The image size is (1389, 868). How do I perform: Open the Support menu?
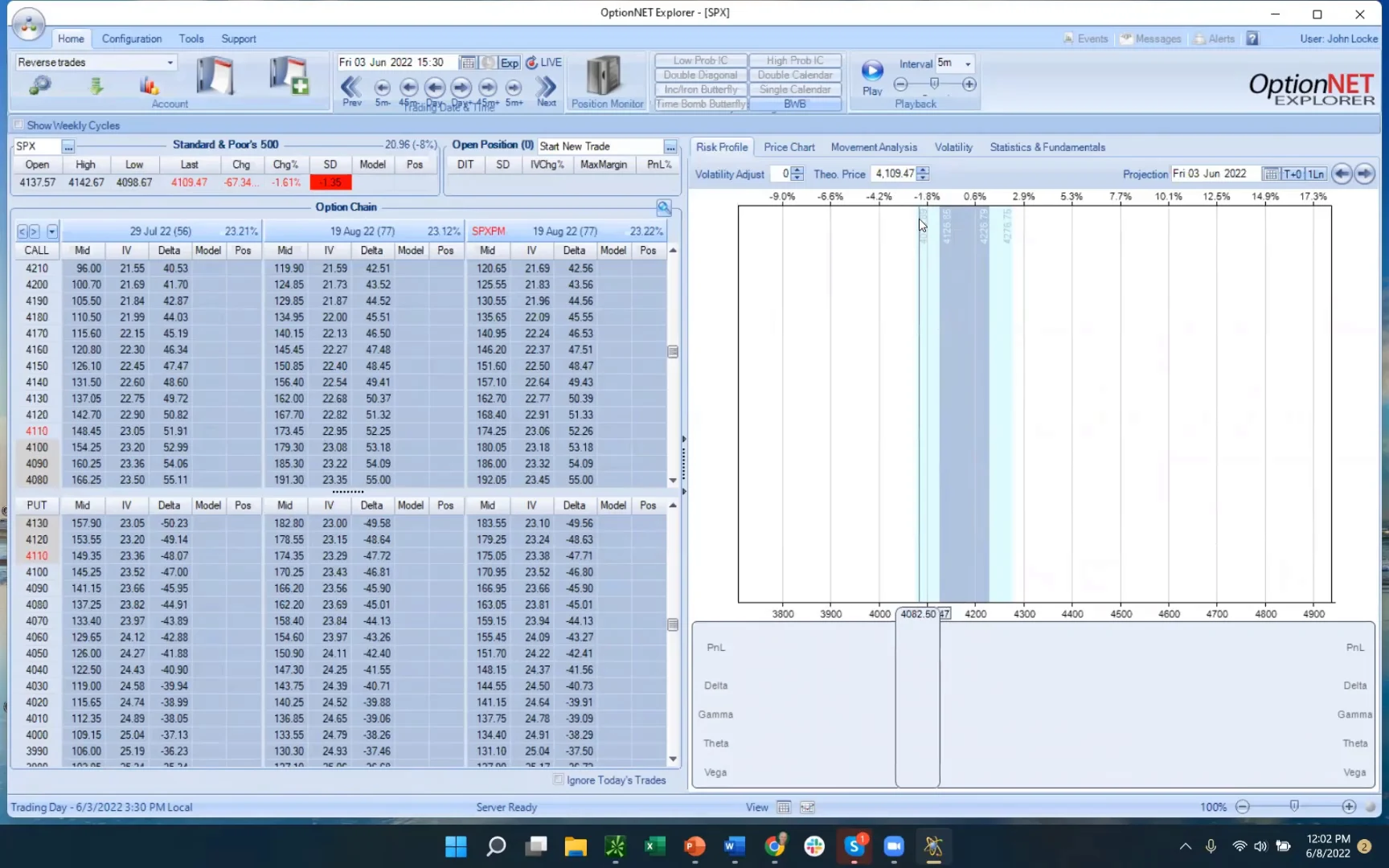(x=239, y=39)
